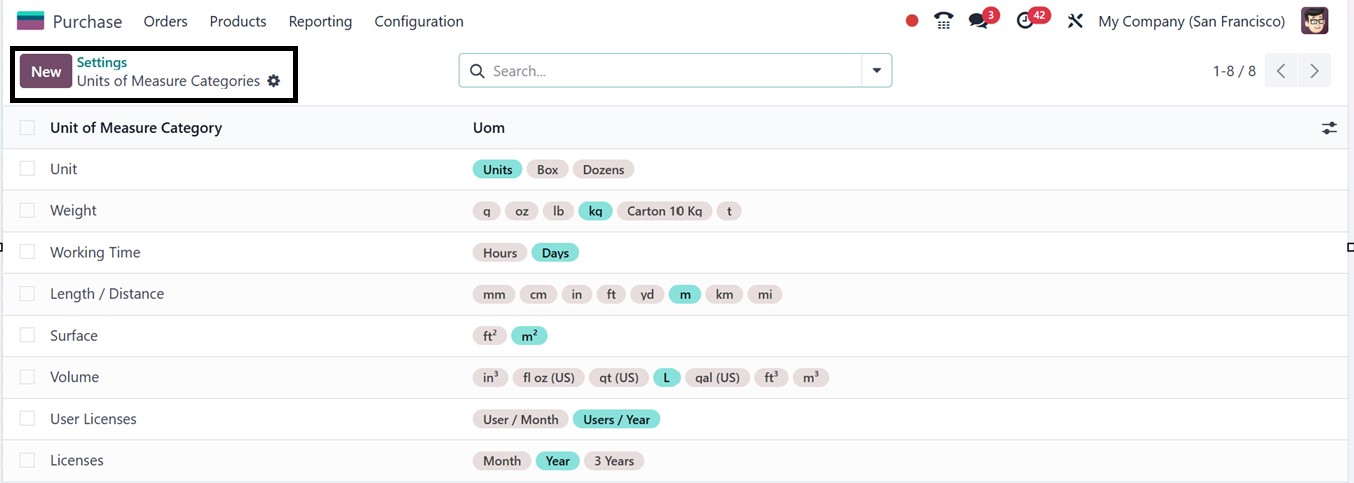This screenshot has height=483, width=1354.
Task: Check the Volume row checkbox
Action: [x=27, y=377]
